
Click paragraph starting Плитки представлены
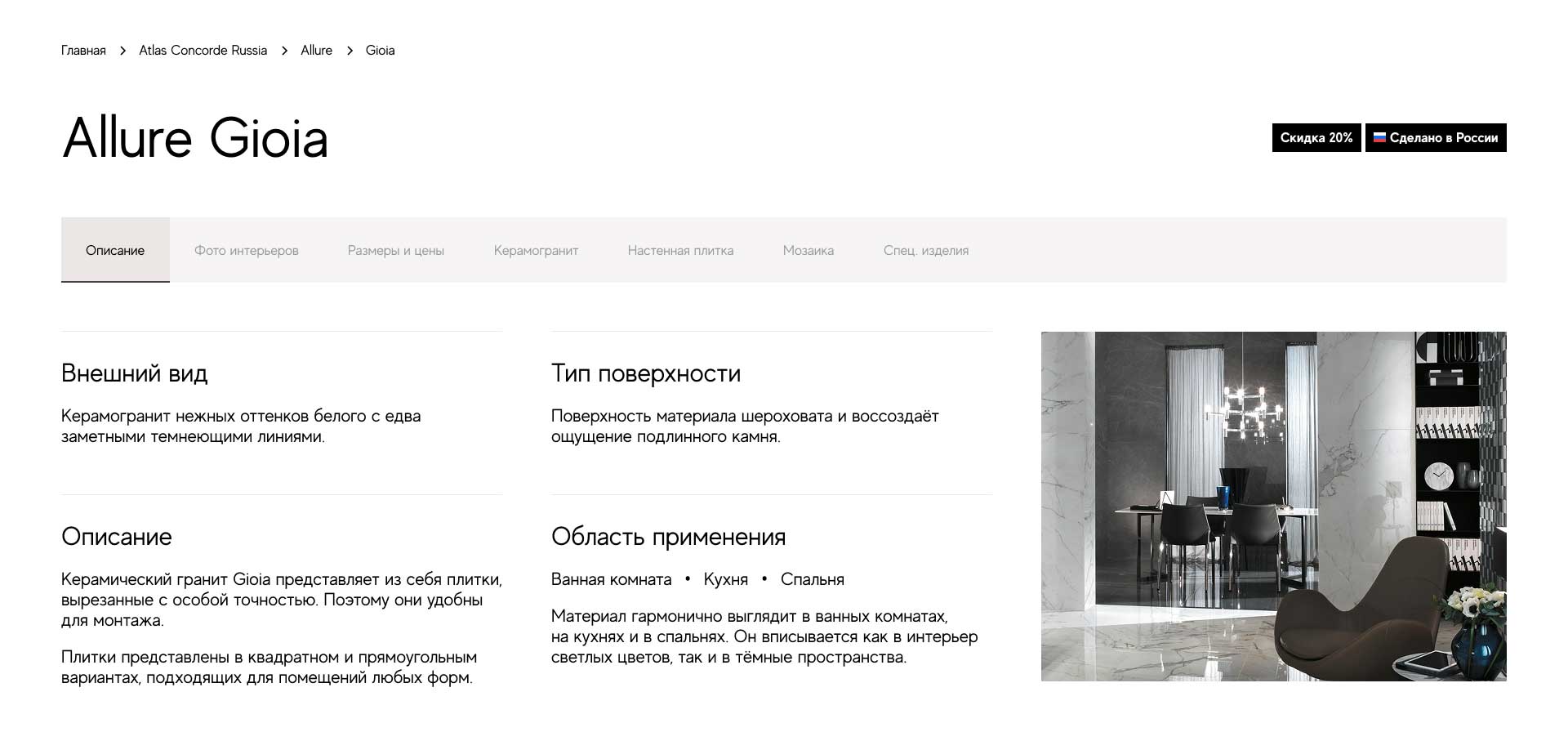coord(269,667)
